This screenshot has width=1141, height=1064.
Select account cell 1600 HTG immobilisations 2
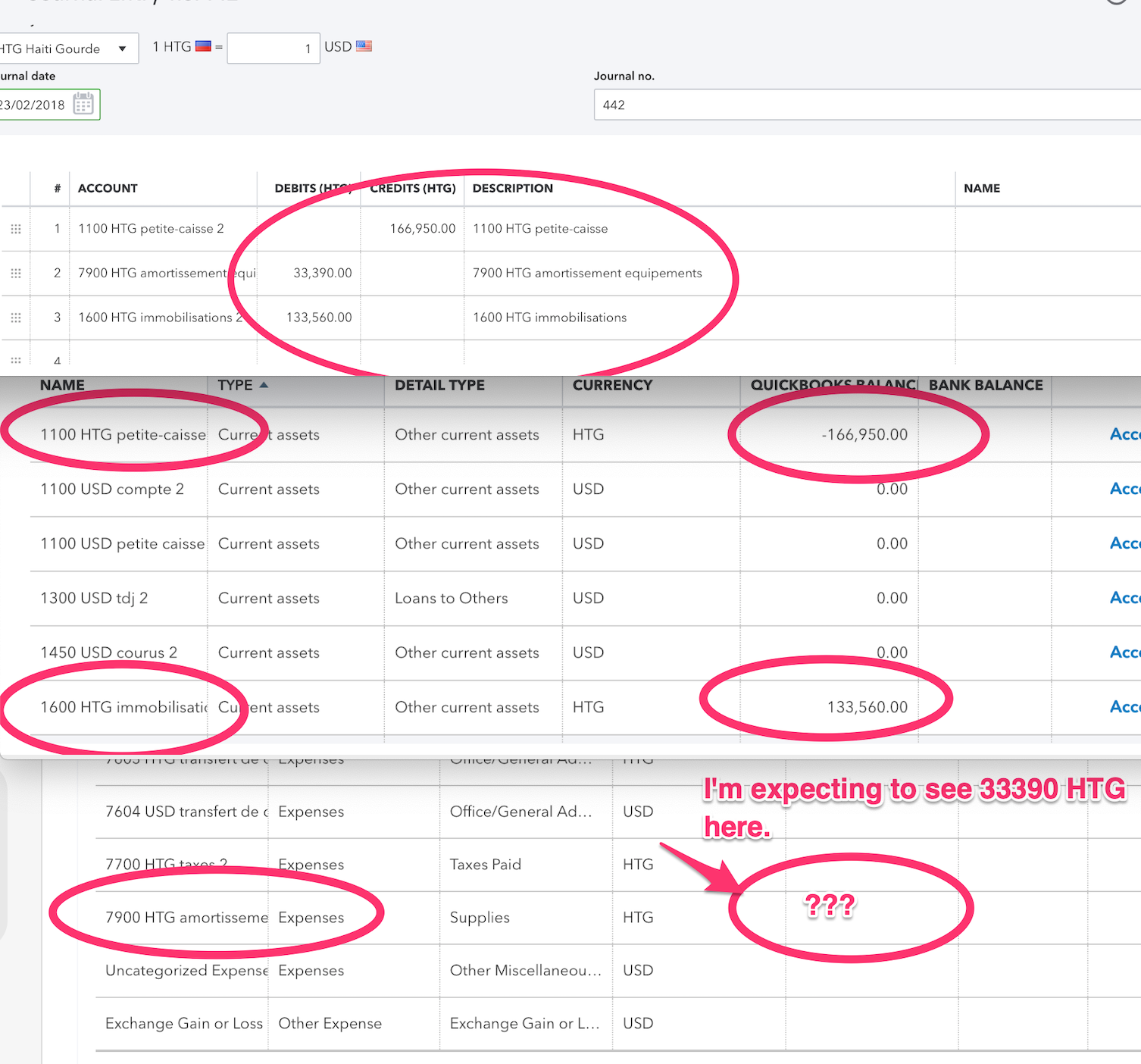pos(163,318)
